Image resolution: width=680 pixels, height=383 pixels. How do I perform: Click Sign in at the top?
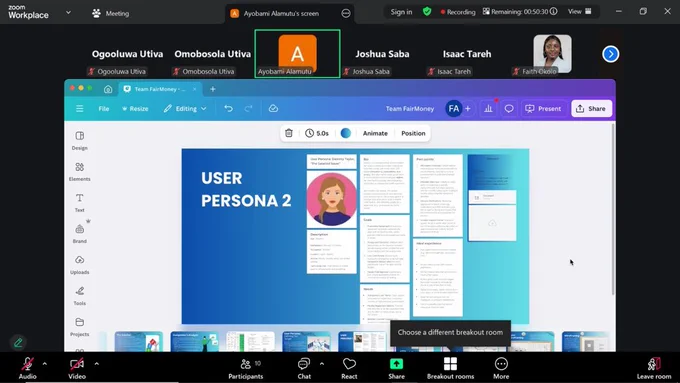[x=401, y=12]
